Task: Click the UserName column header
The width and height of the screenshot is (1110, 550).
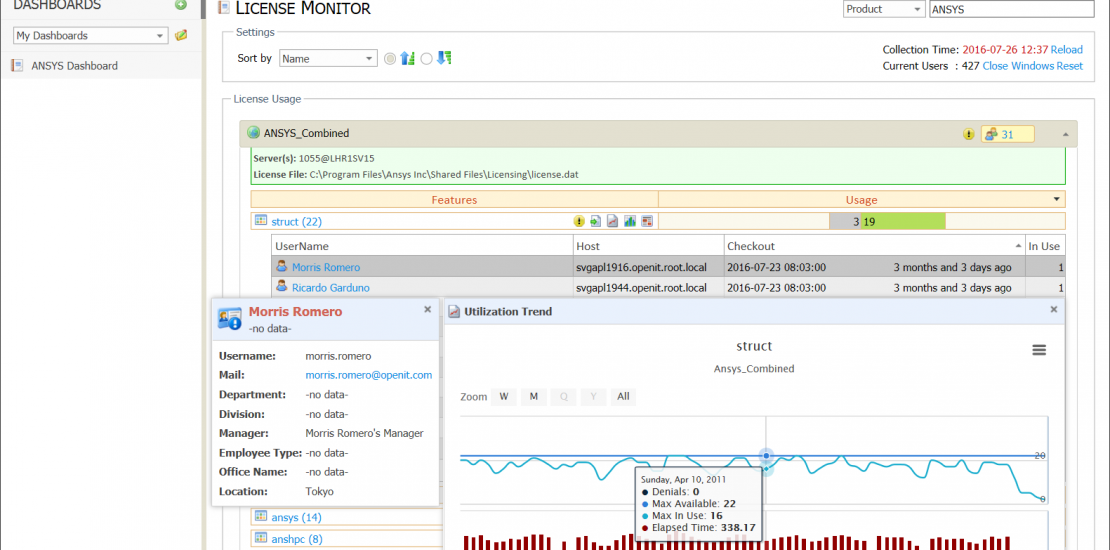Action: pyautogui.click(x=422, y=246)
